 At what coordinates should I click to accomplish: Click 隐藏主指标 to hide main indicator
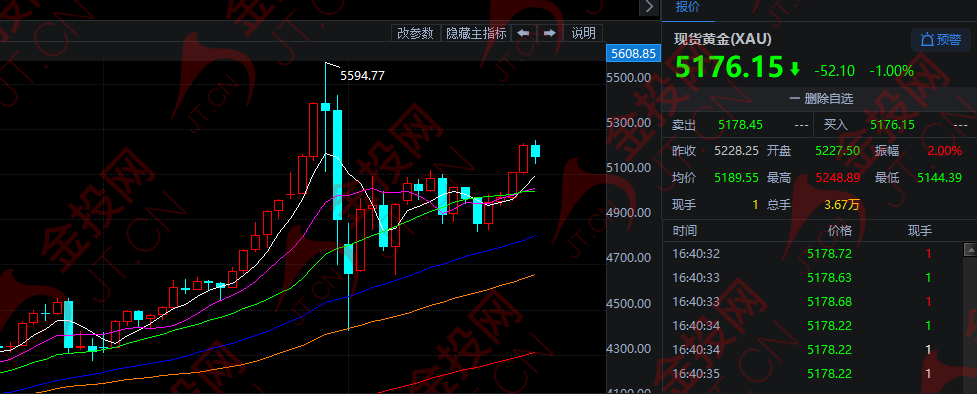(x=476, y=33)
